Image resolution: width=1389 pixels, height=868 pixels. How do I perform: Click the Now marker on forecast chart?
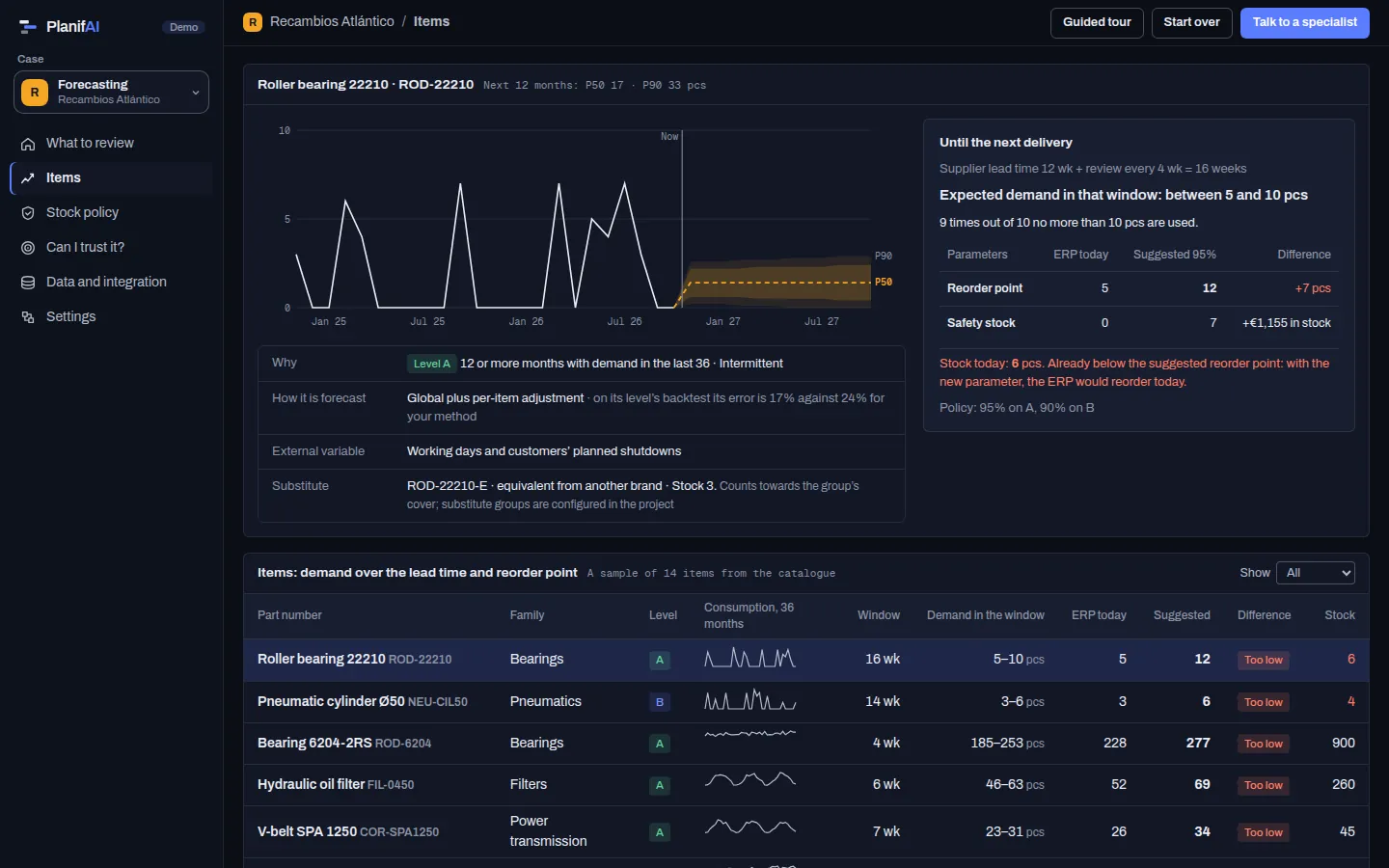click(x=669, y=137)
